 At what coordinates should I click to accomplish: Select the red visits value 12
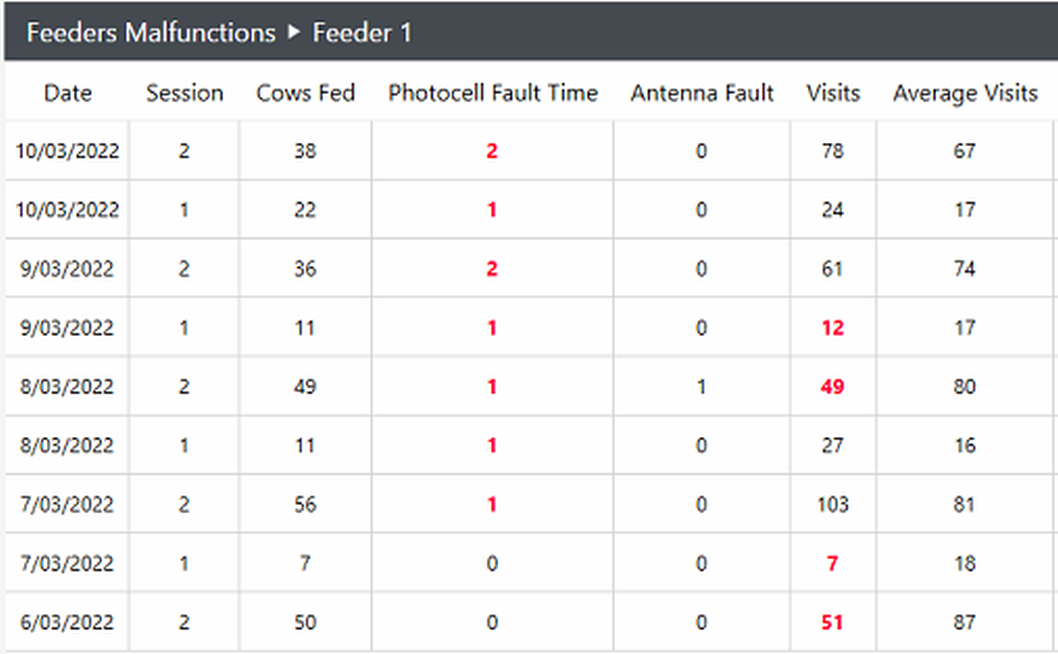click(x=832, y=328)
